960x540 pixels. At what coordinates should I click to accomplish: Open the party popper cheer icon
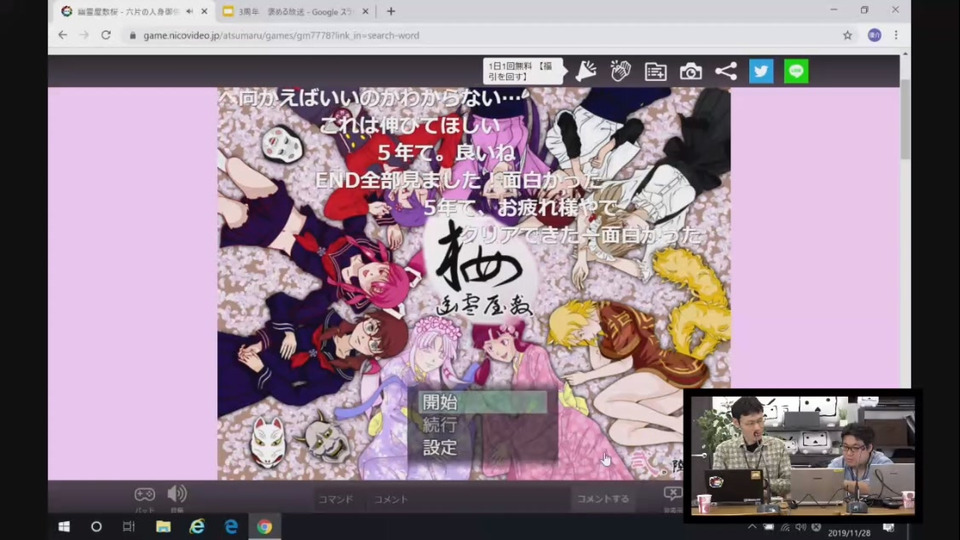(x=586, y=71)
